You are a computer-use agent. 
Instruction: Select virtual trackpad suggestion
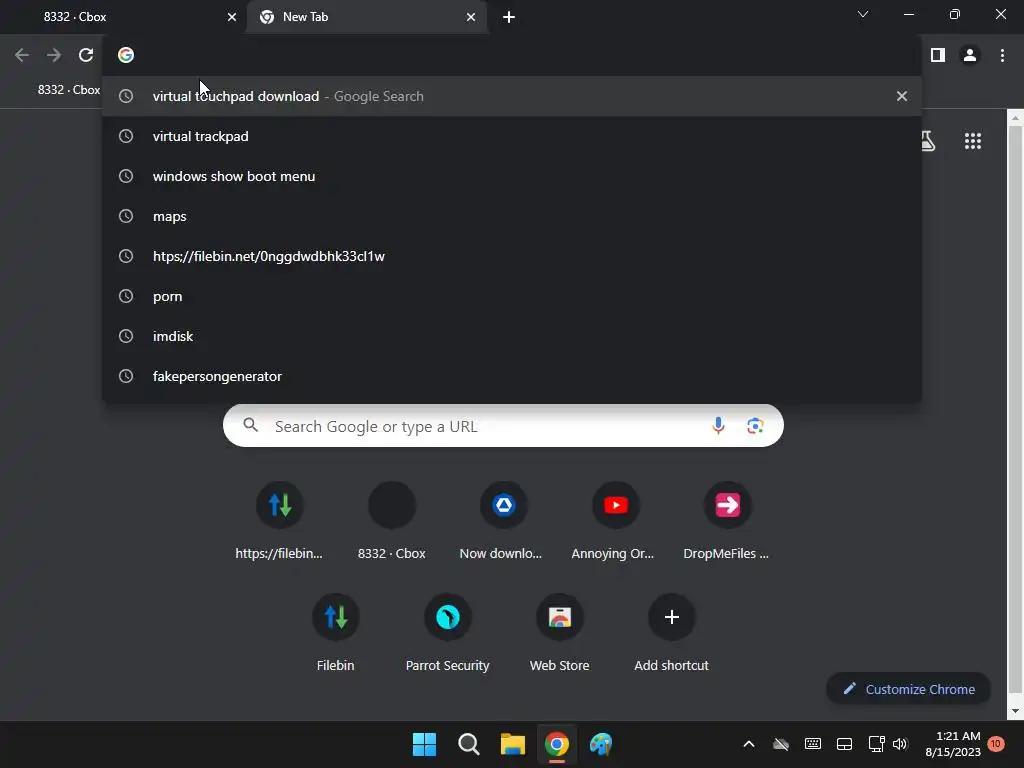(511, 136)
